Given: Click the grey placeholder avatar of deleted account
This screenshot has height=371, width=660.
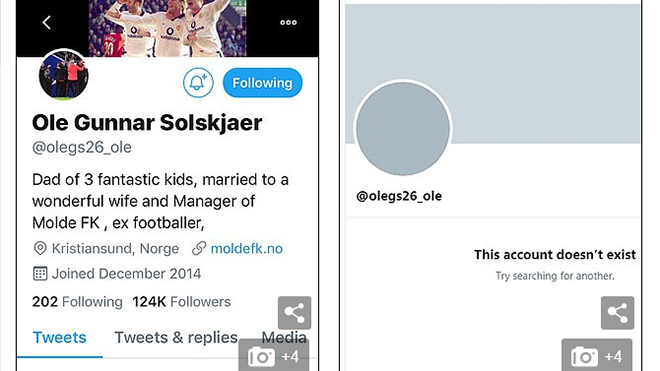Looking at the screenshot, I should point(403,128).
